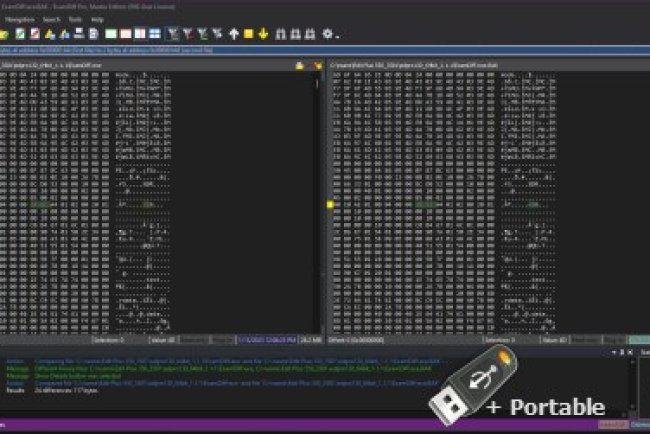Click the yellow difference marker between panes
Viewport: 650px width, 434px height.
330,204
